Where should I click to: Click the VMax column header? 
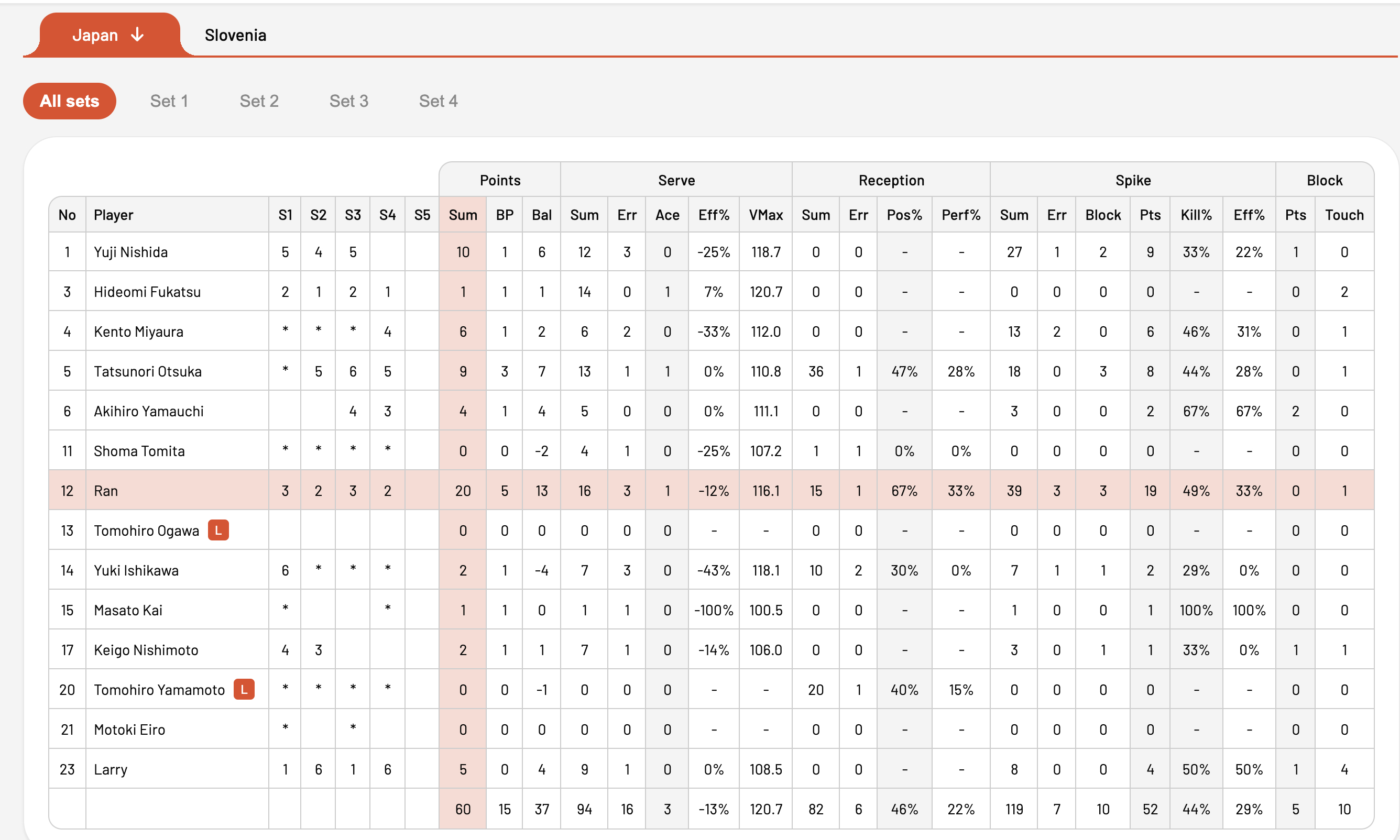tap(765, 215)
